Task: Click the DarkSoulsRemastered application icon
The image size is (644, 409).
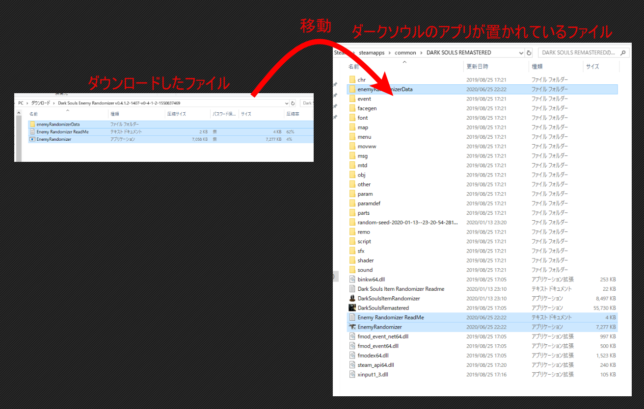Action: tap(352, 308)
